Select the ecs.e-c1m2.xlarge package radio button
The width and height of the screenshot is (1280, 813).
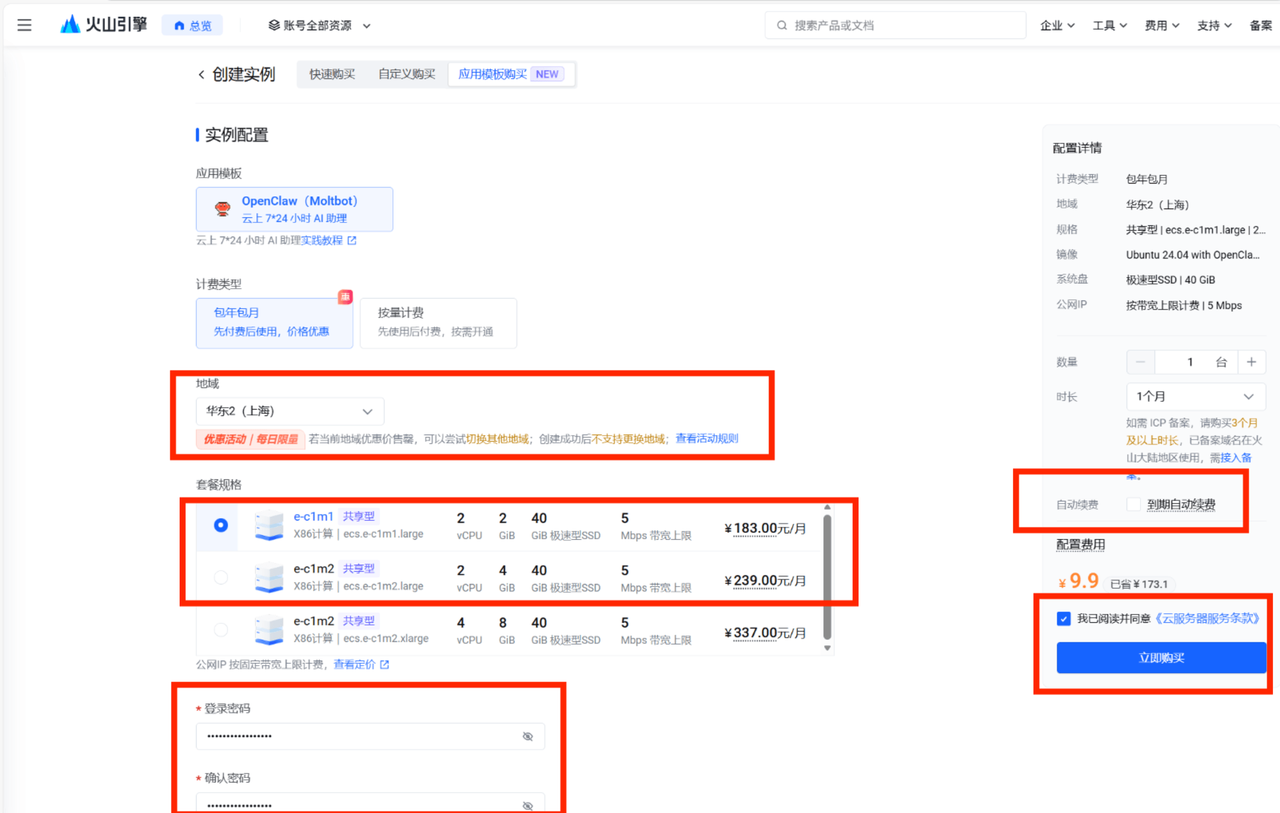221,630
